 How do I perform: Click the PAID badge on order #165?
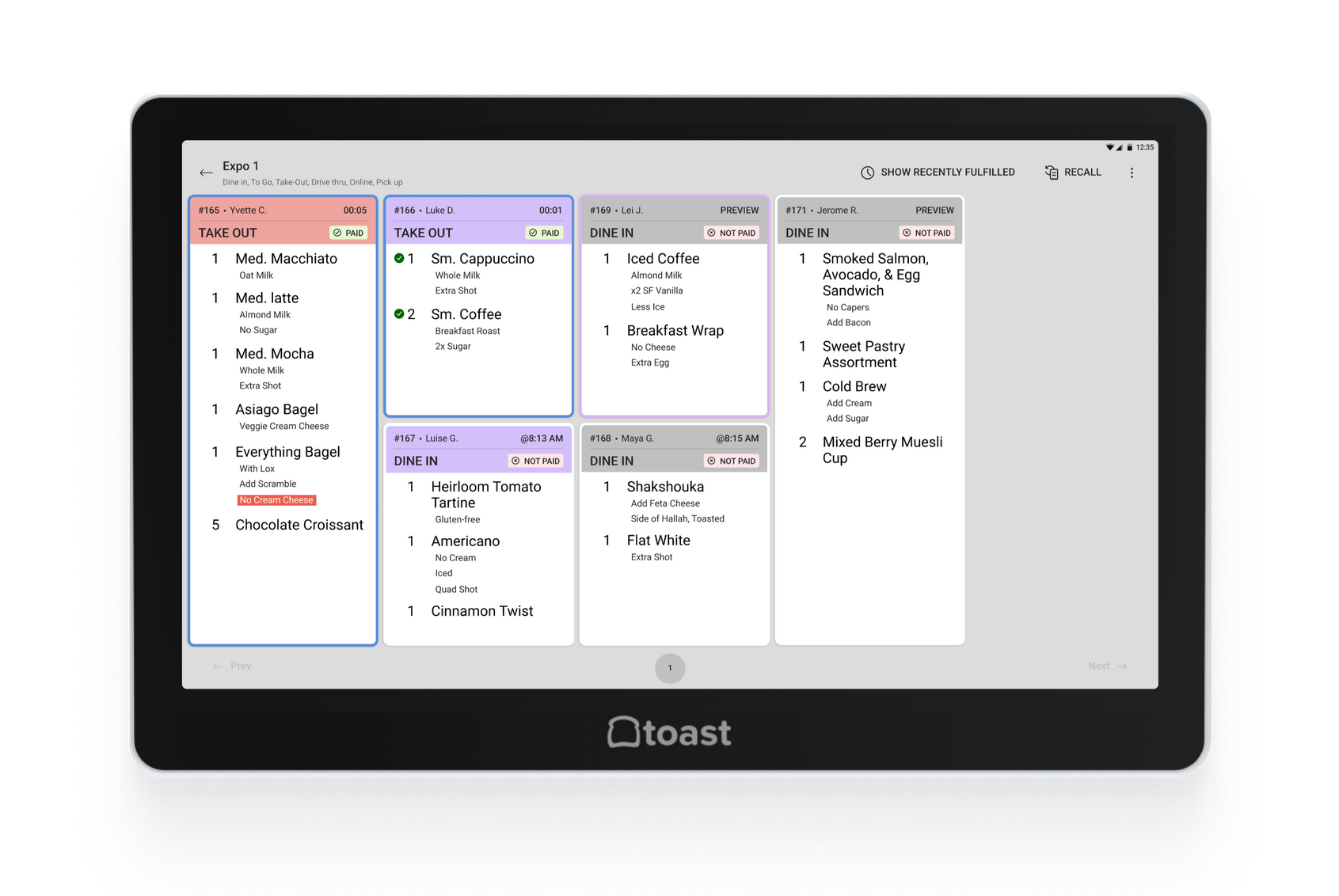coord(348,233)
